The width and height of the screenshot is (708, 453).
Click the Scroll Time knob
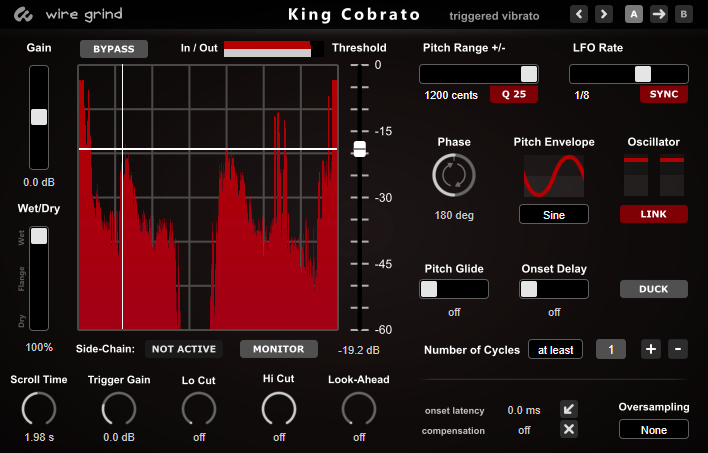click(x=39, y=409)
